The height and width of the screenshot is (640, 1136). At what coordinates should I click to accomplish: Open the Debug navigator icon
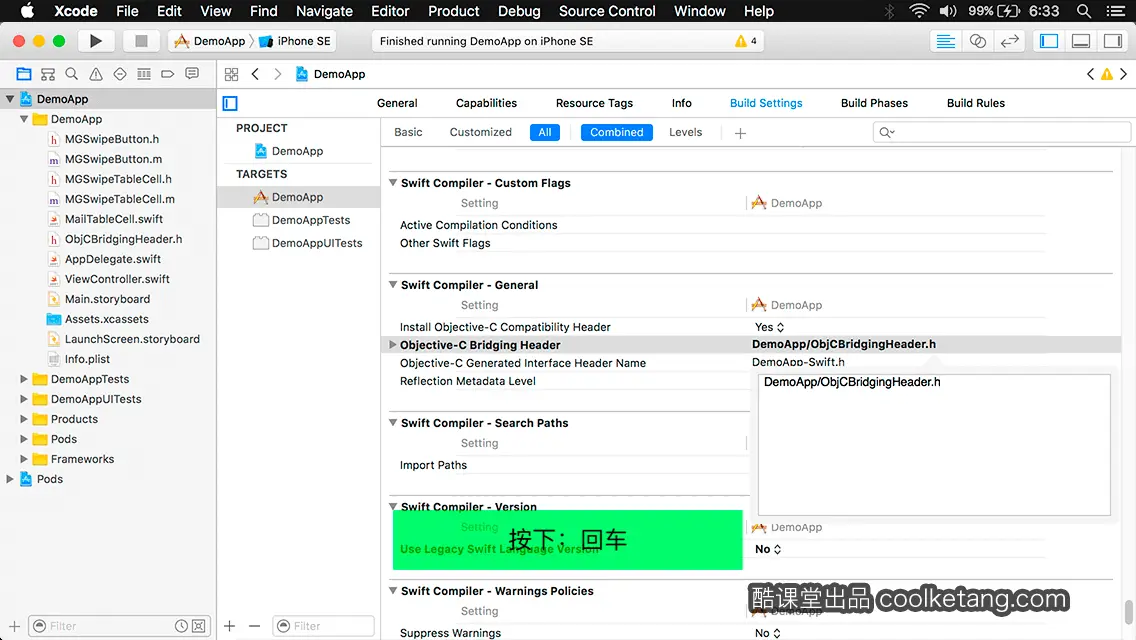144,74
